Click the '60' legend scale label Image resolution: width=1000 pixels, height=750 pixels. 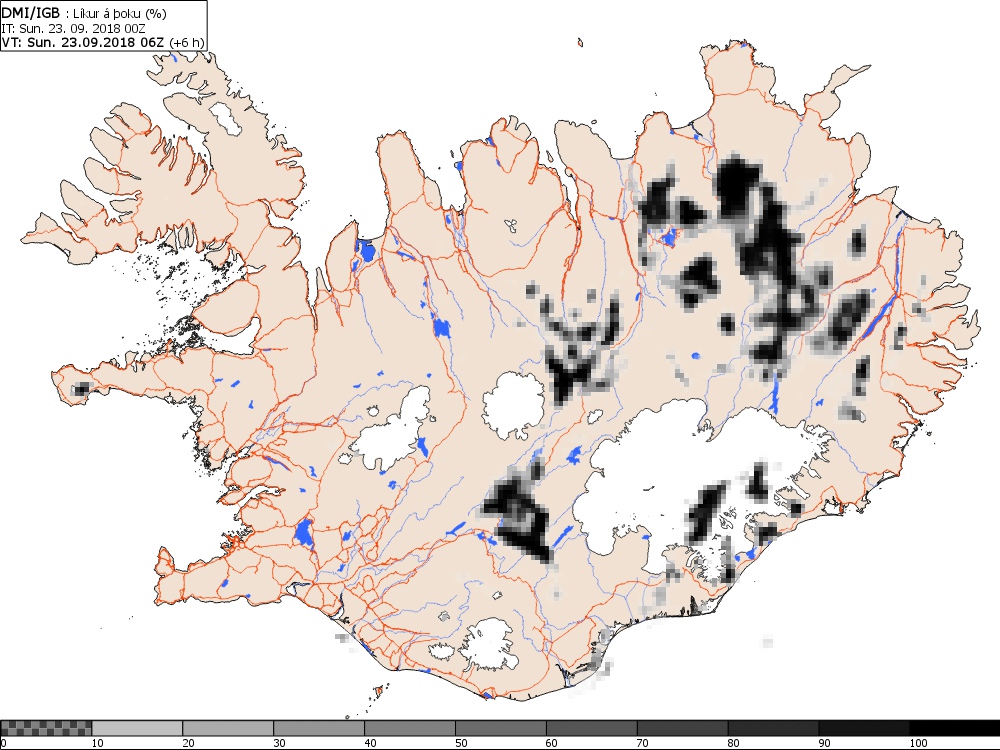[x=552, y=743]
